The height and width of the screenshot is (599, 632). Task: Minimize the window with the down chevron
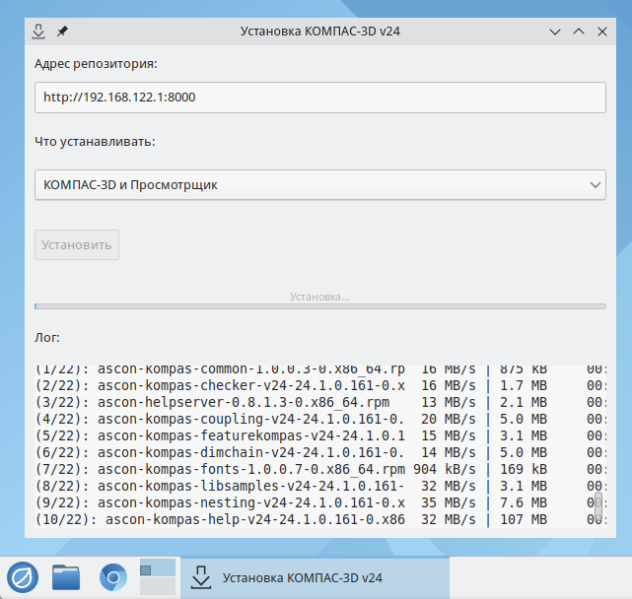[x=555, y=31]
